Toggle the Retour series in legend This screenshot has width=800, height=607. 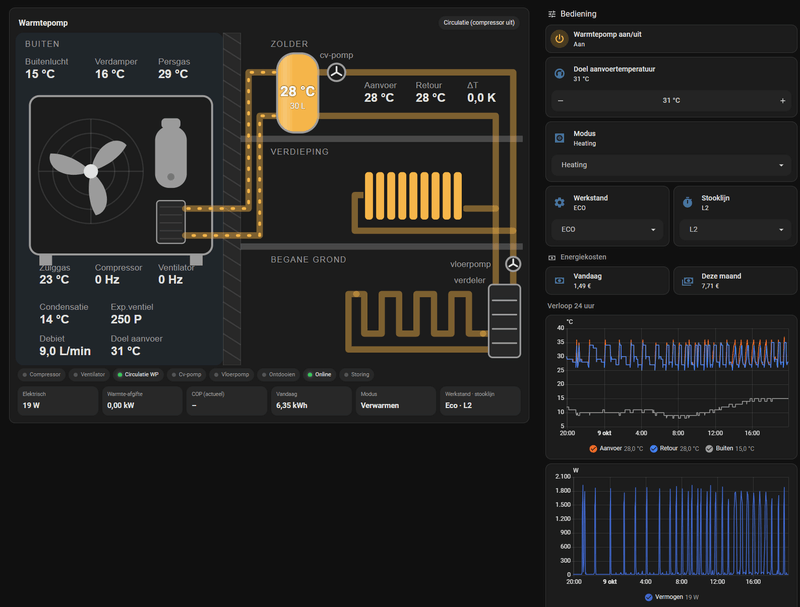[x=674, y=448]
